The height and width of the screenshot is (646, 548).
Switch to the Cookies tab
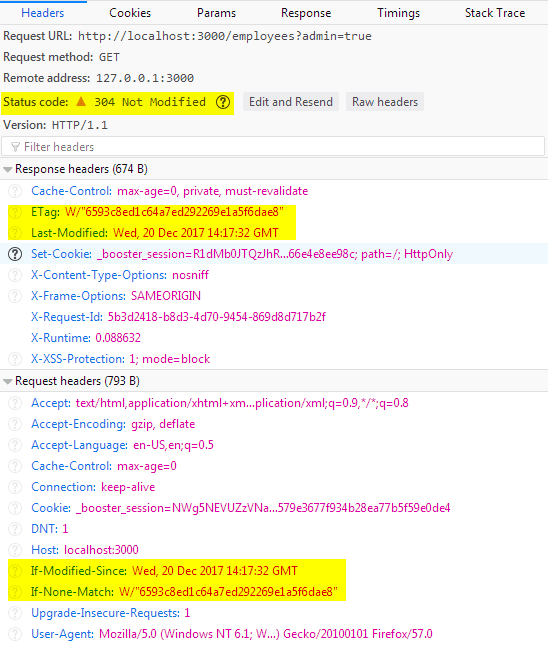tap(130, 13)
